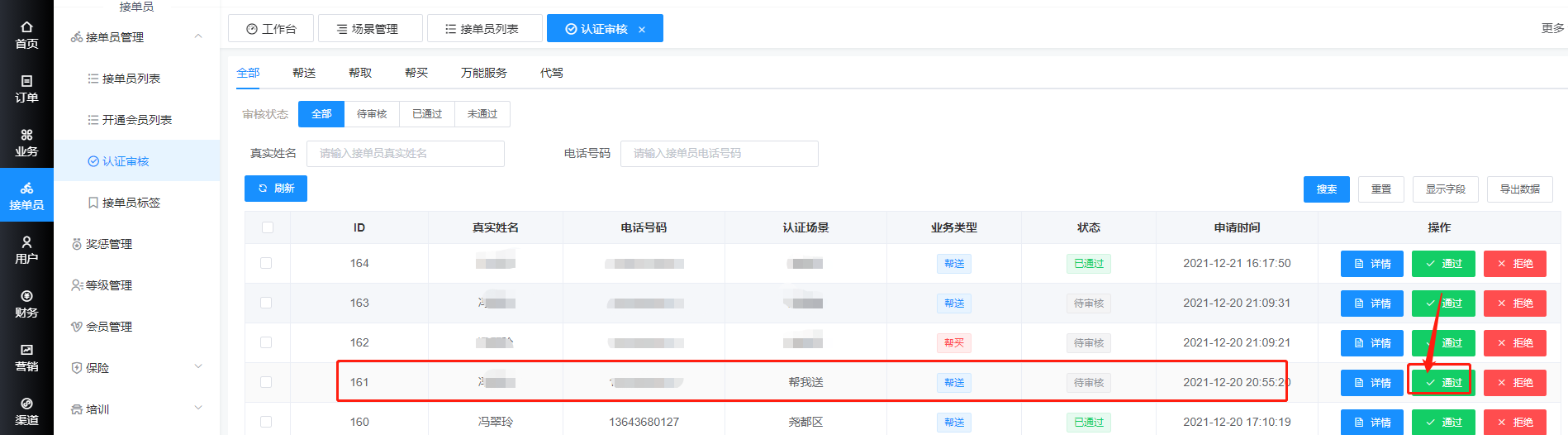
Task: Open 详情 for row ID 161
Action: (x=1372, y=383)
